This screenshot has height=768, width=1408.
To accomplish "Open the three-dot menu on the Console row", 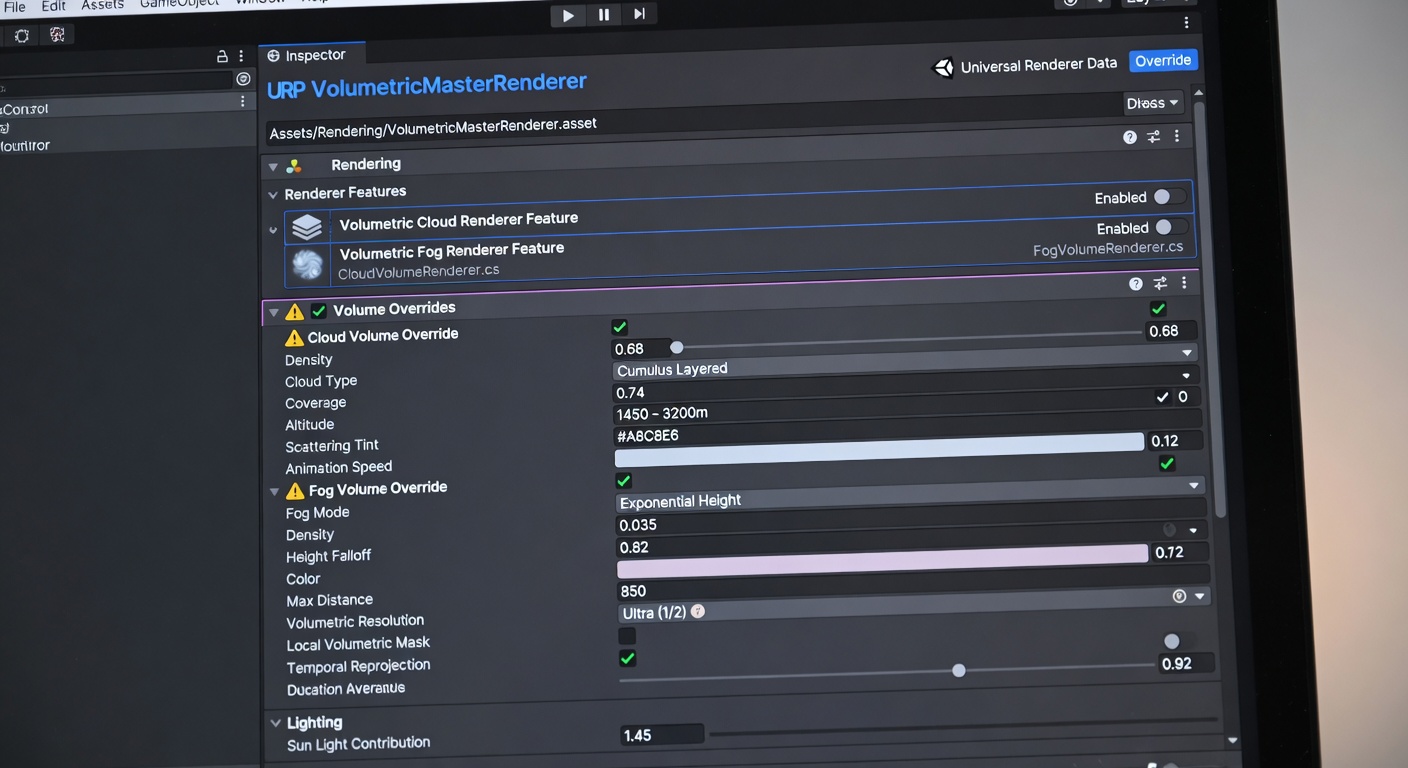I will click(x=242, y=102).
